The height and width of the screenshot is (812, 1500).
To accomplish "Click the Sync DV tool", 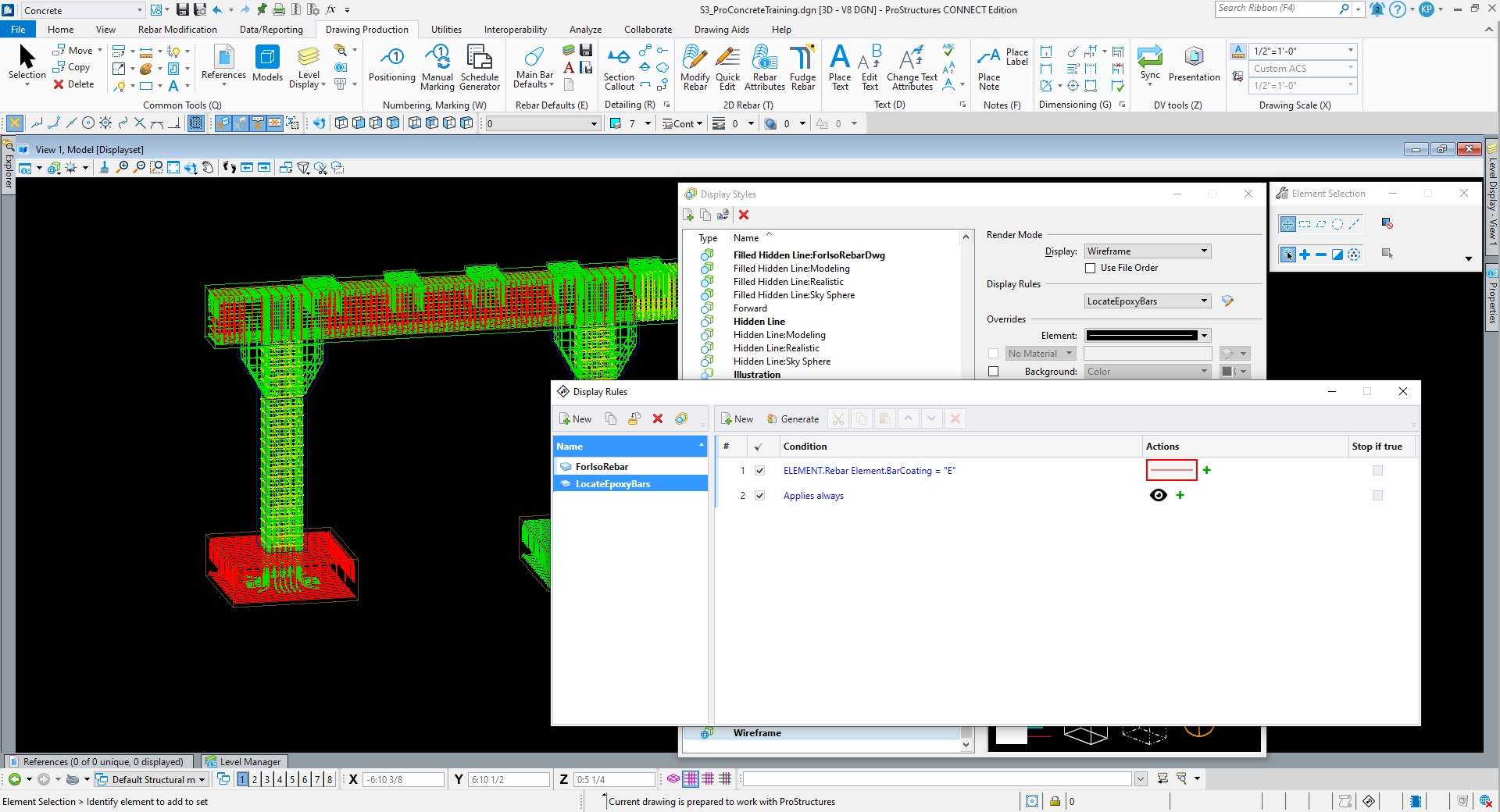I will pos(1149,66).
